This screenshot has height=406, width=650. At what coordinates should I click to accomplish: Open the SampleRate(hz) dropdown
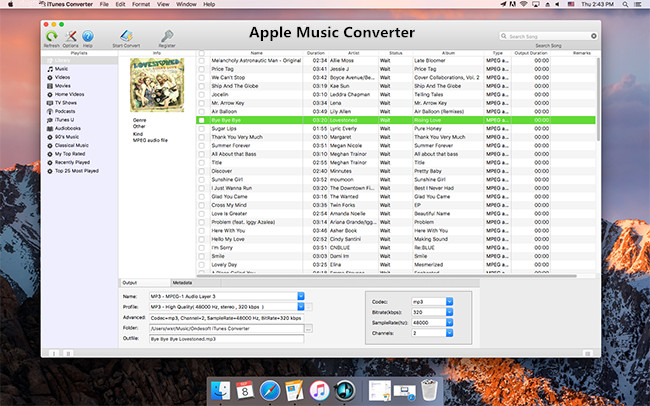[x=449, y=322]
